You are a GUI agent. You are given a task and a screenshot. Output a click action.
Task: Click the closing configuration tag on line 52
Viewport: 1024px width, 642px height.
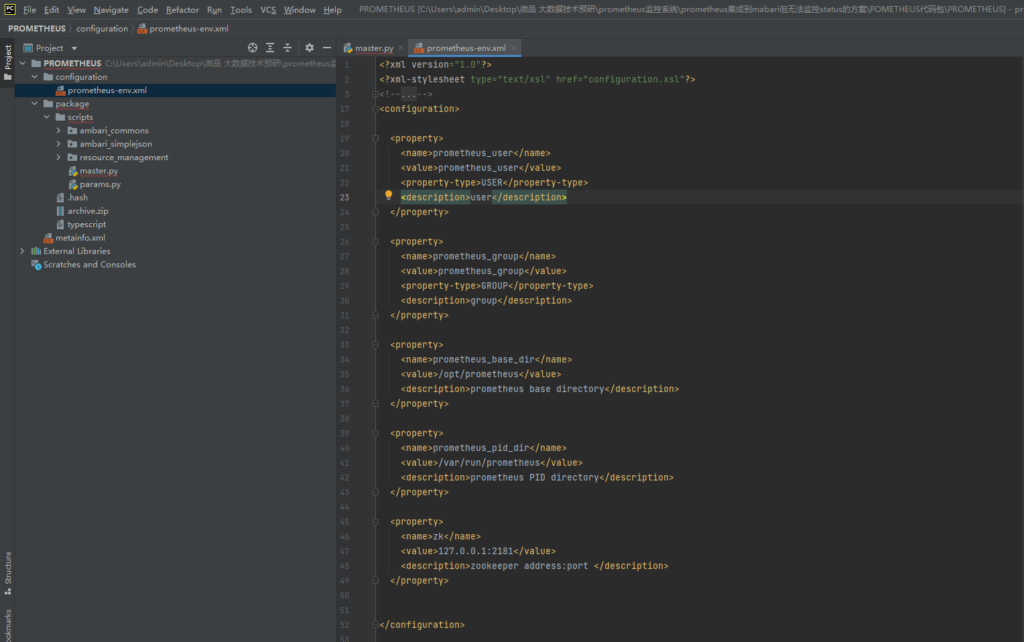coord(422,625)
